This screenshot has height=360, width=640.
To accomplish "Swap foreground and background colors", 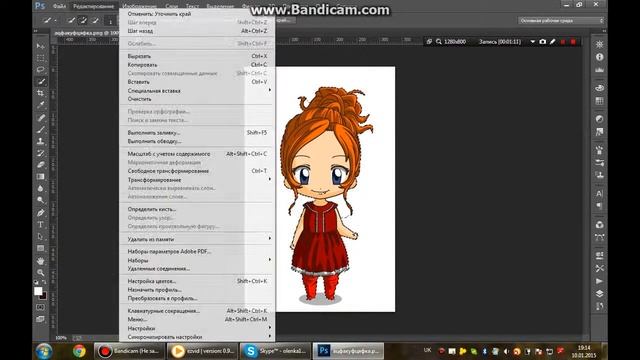I will tap(44, 282).
